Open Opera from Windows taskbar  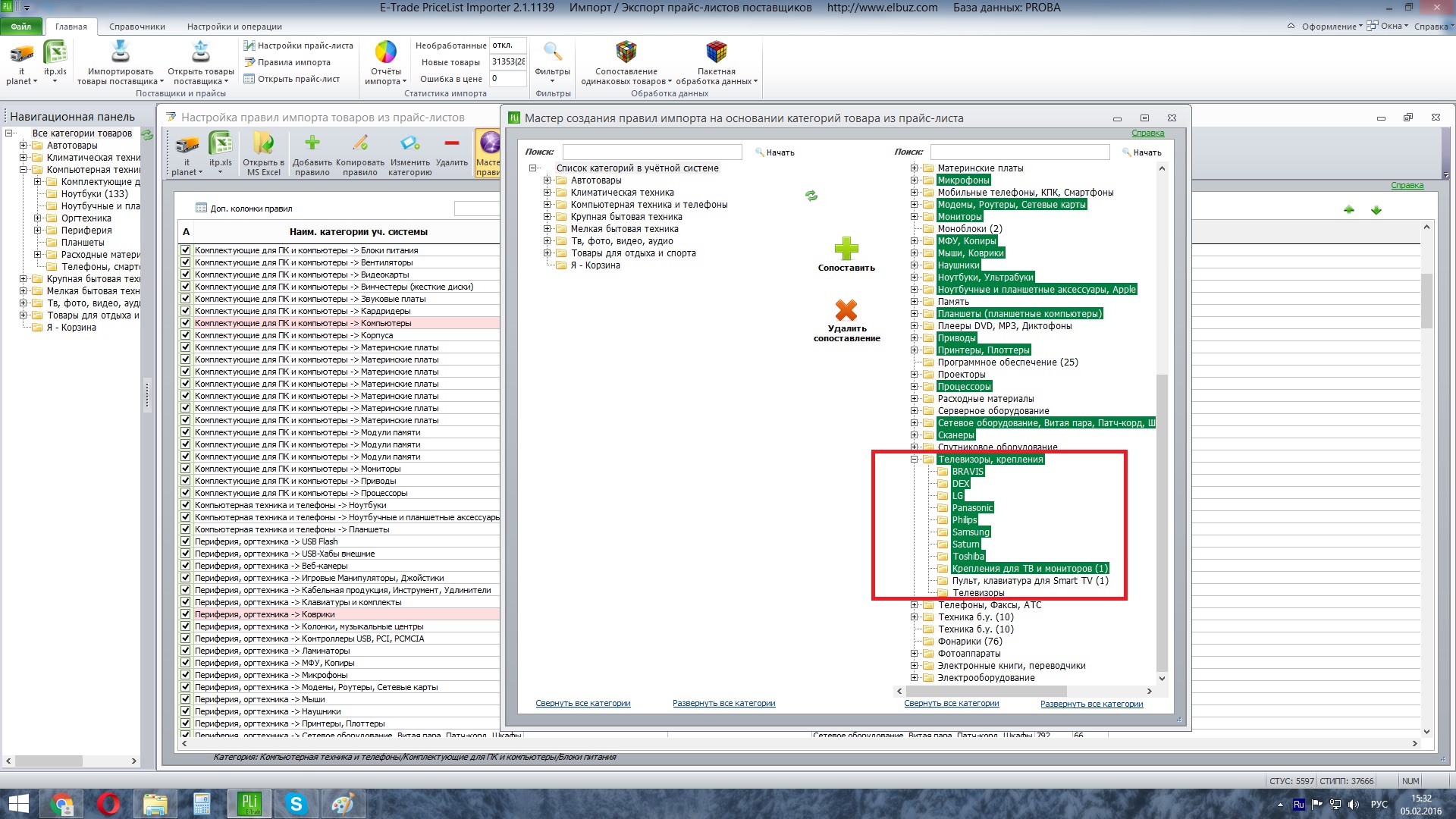(108, 804)
